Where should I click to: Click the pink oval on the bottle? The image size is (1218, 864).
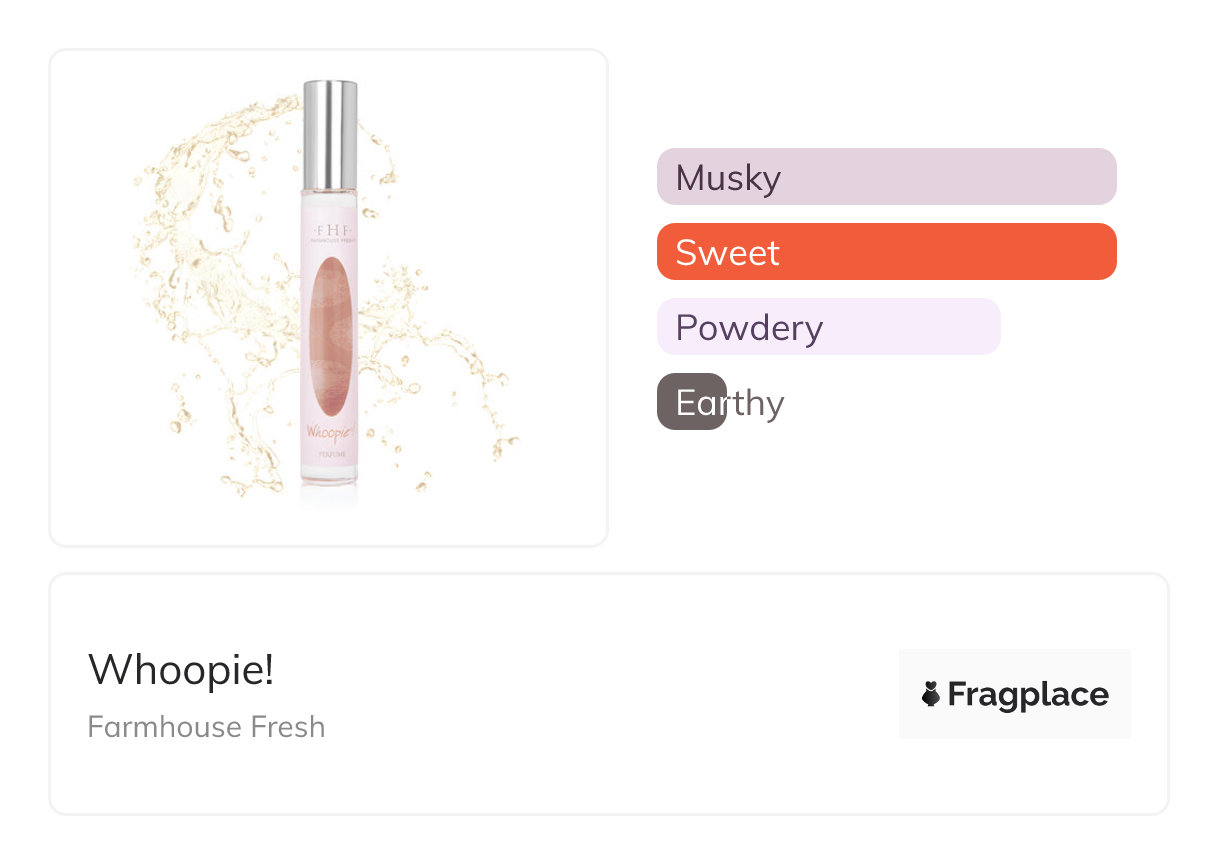pyautogui.click(x=330, y=338)
